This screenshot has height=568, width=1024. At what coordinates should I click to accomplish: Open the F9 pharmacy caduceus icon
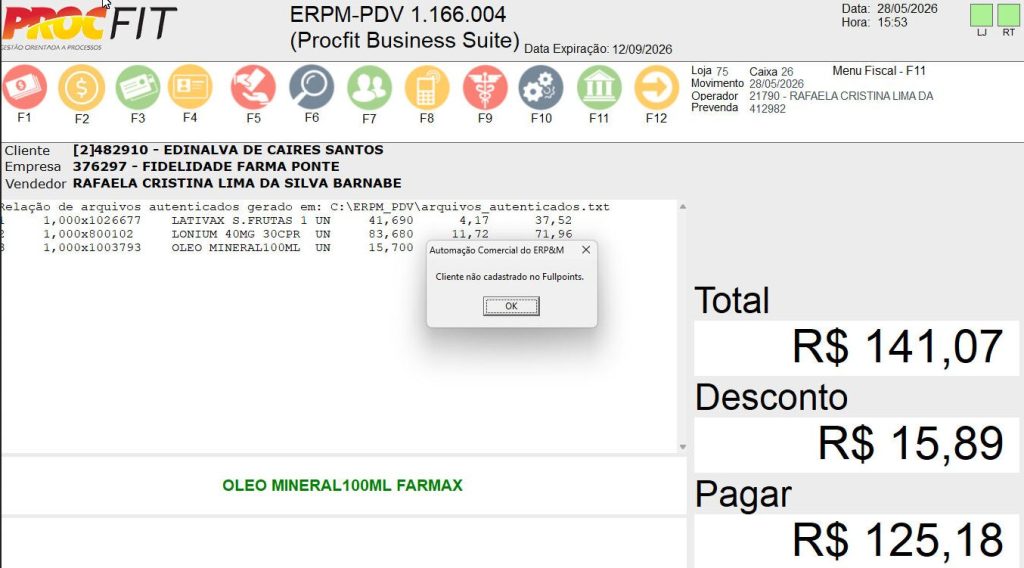point(485,87)
